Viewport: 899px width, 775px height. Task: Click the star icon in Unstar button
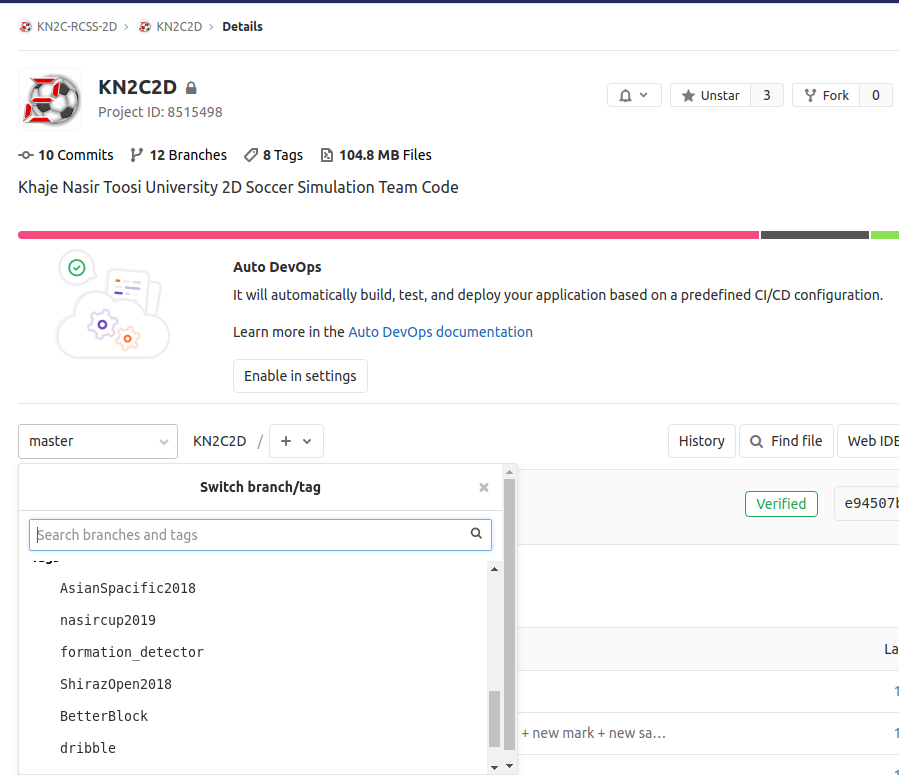pos(688,96)
